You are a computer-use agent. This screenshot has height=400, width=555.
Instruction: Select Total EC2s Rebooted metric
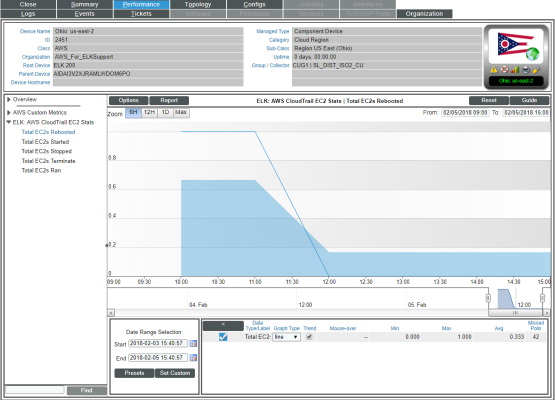(48, 132)
